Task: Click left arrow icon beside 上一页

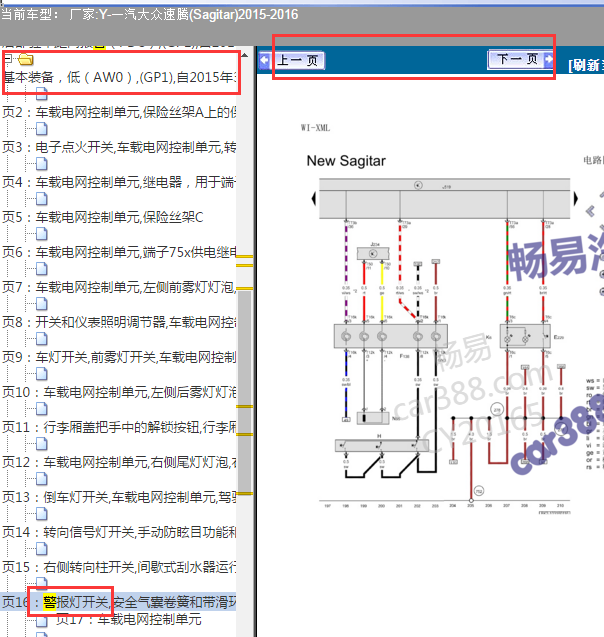Action: pos(265,61)
